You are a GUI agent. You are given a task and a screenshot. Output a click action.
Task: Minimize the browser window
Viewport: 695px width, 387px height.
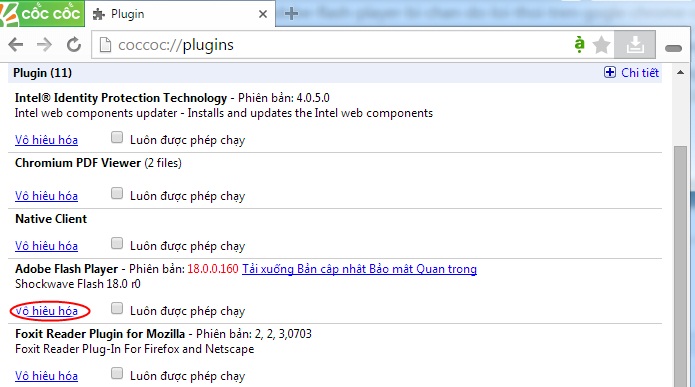click(673, 48)
